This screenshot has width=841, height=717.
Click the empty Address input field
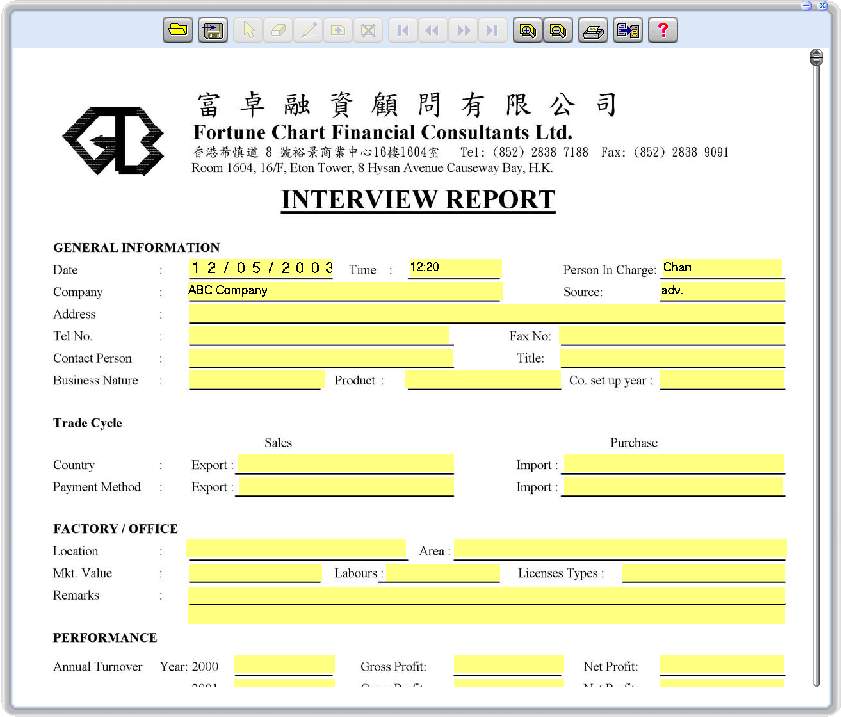click(x=486, y=314)
